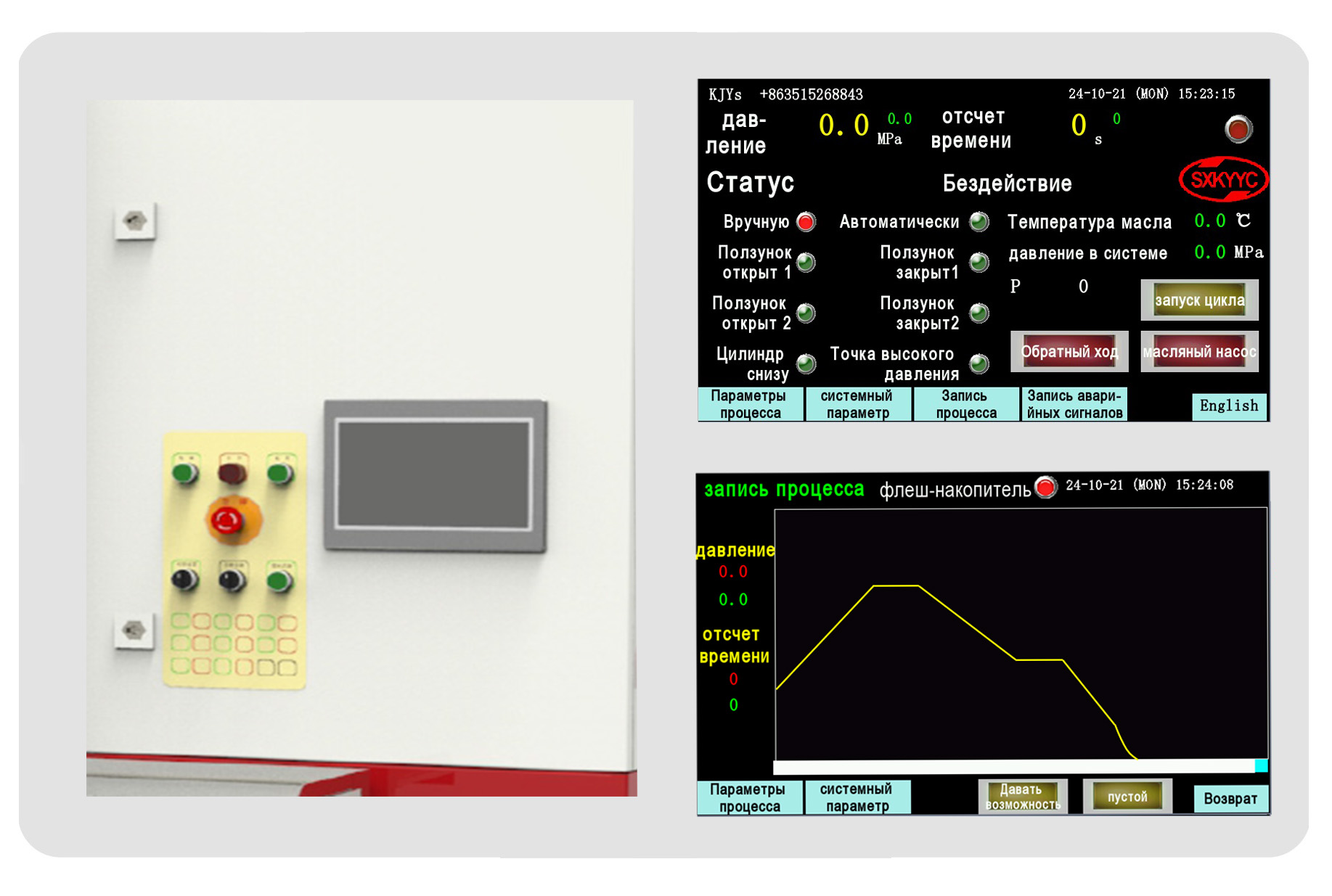Click the SXKYYC red logo
Screen dimensions: 1332x896
(1222, 180)
